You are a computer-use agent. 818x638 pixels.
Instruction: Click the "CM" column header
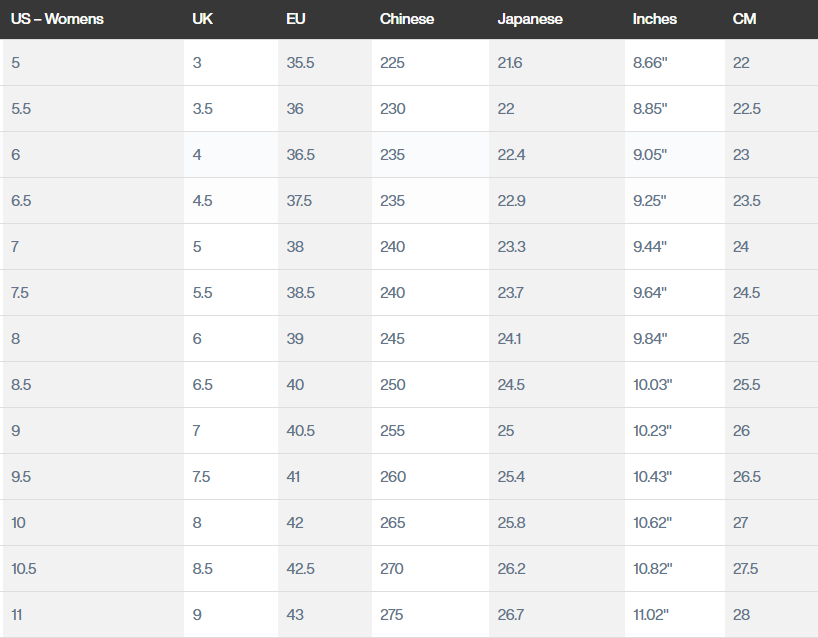click(x=744, y=19)
